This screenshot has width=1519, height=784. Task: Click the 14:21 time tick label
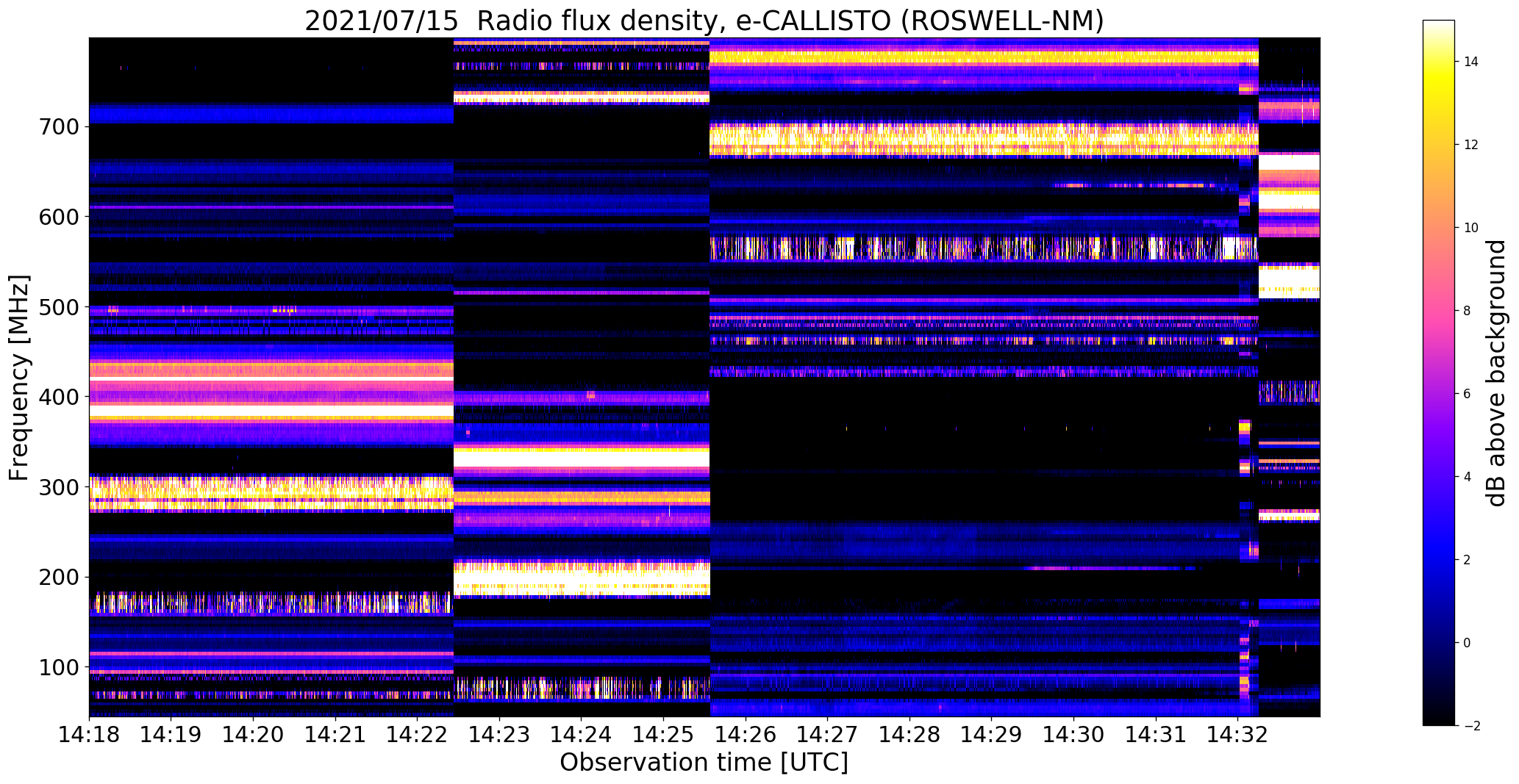pos(335,734)
